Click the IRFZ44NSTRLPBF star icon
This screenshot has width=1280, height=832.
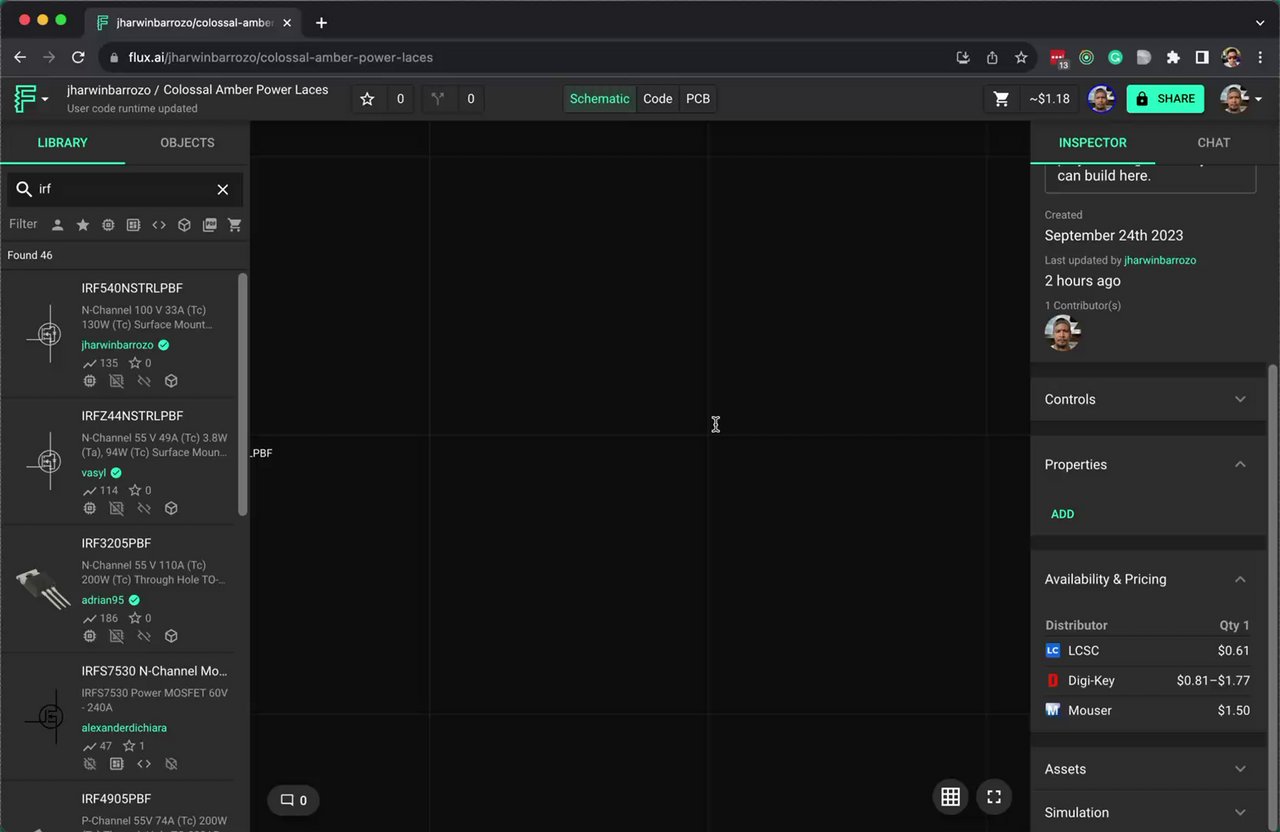coord(135,491)
